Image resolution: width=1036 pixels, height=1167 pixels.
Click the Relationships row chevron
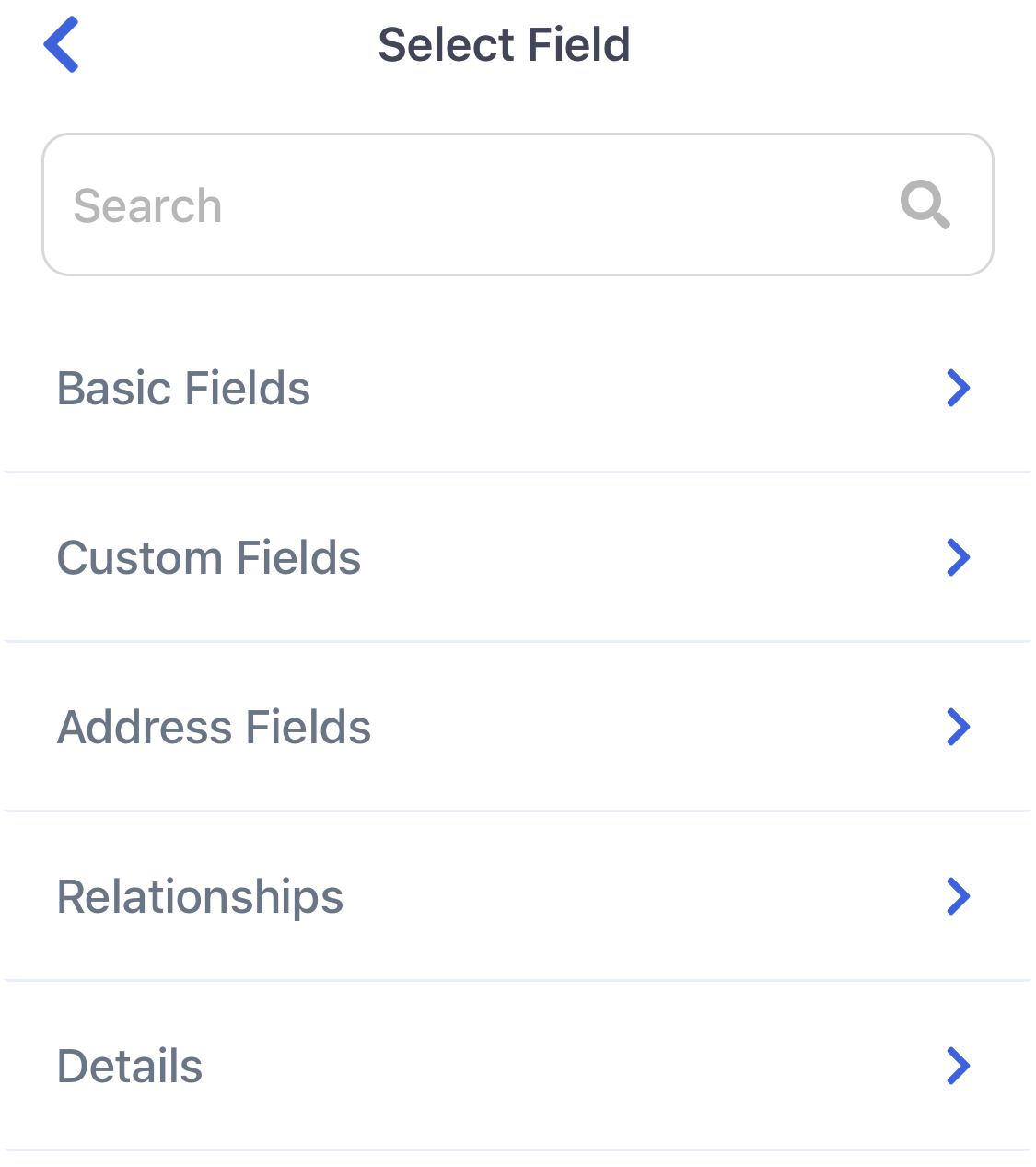pos(958,896)
